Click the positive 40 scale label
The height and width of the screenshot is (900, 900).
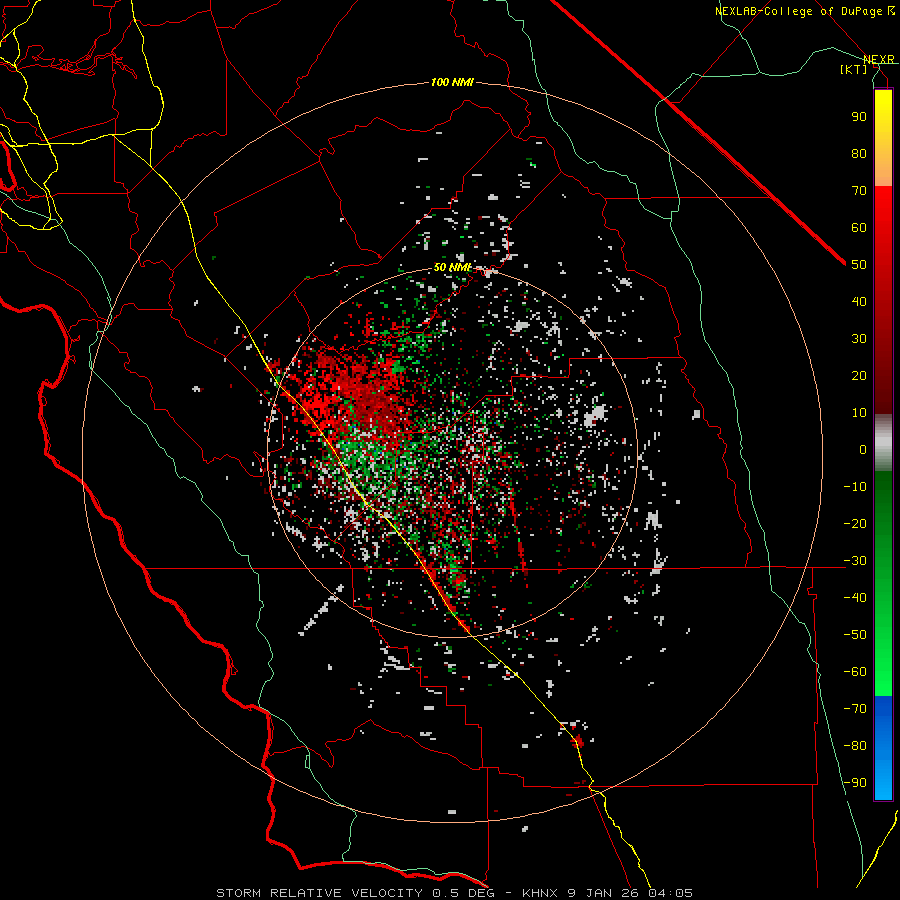859,301
